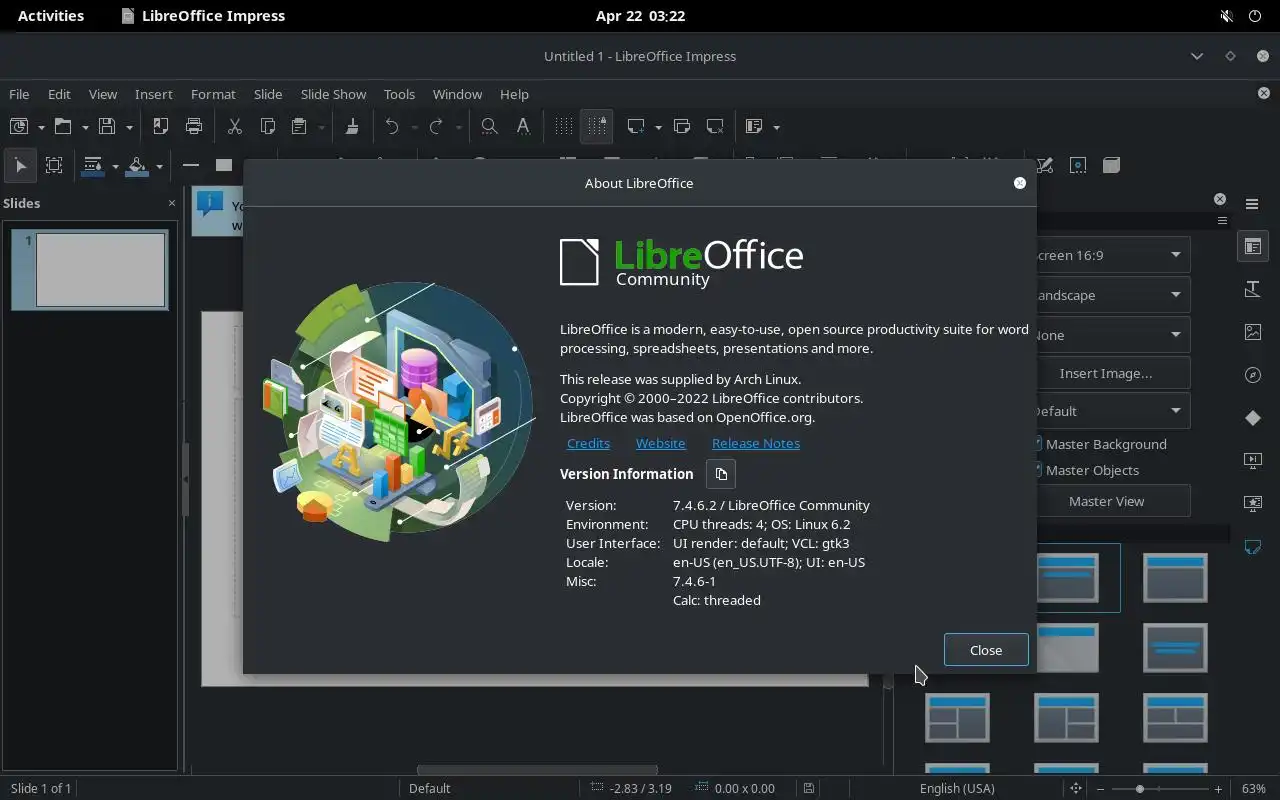Click the Slide Layout icon in toolbar
The image size is (1280, 800).
(754, 126)
